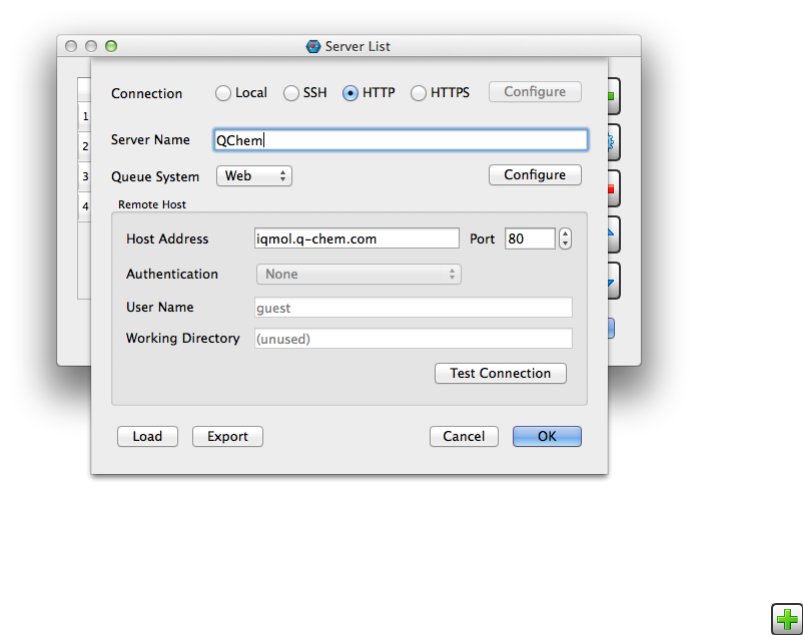Click the Export button

pyautogui.click(x=227, y=436)
